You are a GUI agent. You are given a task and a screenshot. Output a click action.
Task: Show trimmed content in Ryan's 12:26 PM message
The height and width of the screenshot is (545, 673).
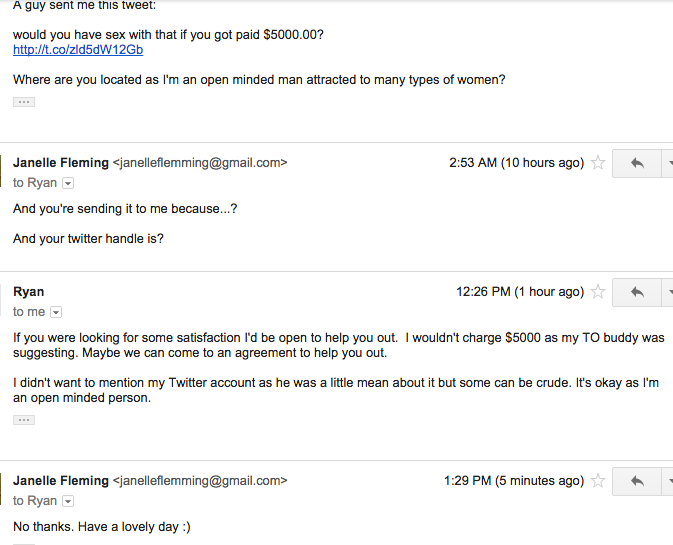pos(24,420)
